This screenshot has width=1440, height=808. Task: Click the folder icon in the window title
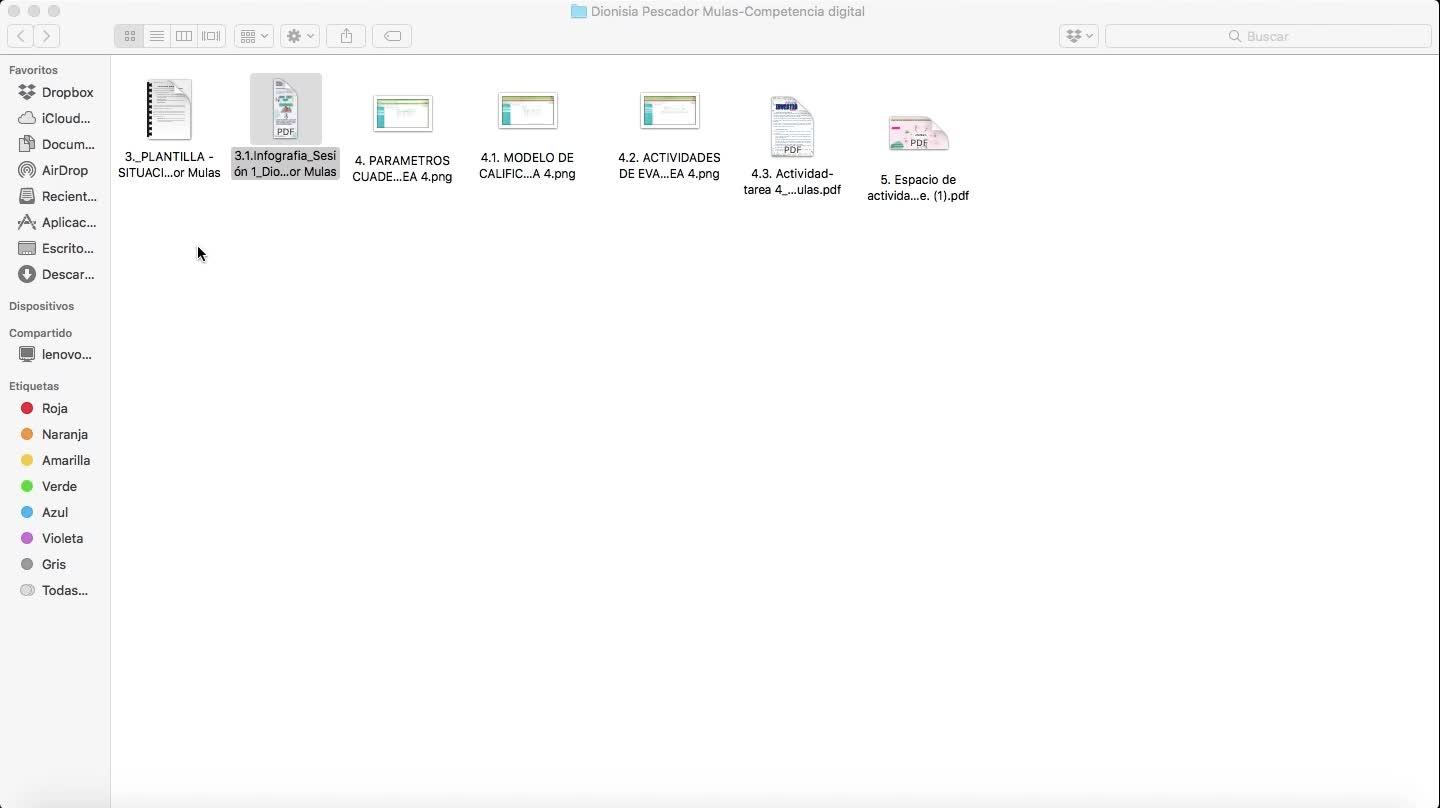[579, 12]
